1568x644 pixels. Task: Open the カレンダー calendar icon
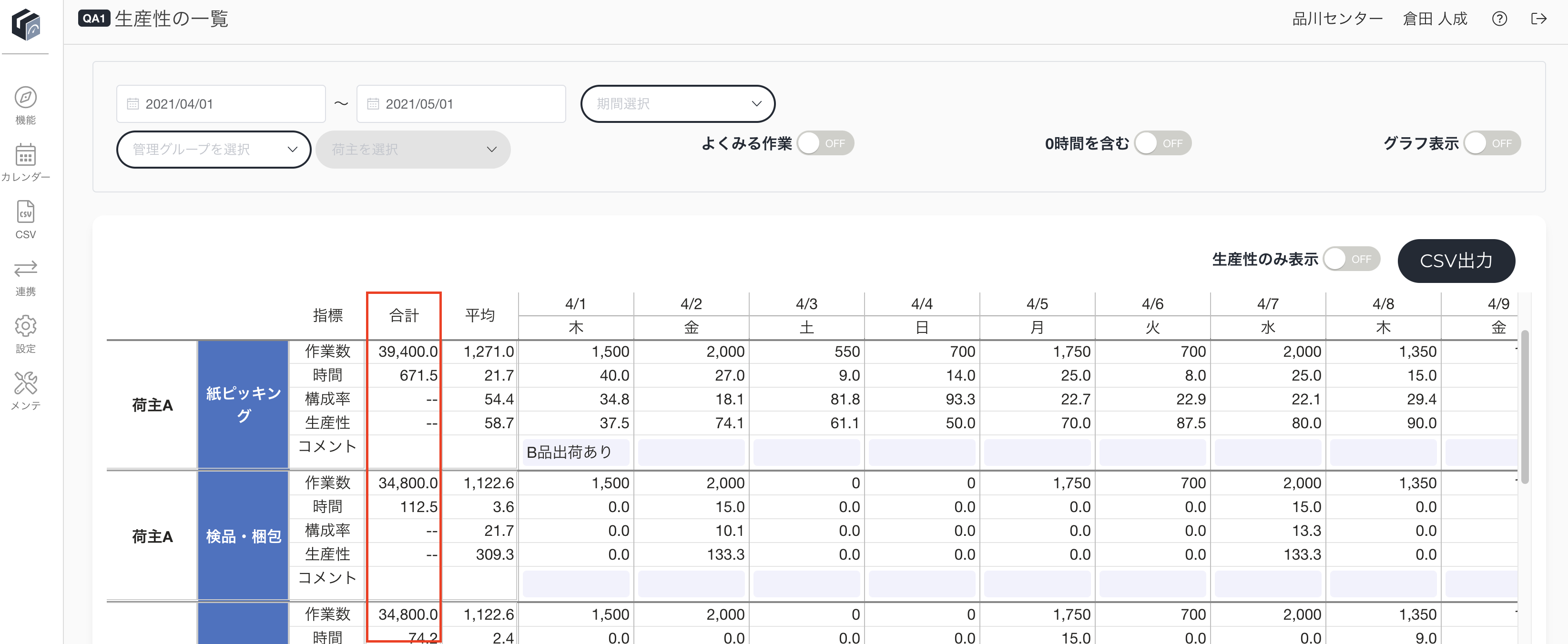26,154
